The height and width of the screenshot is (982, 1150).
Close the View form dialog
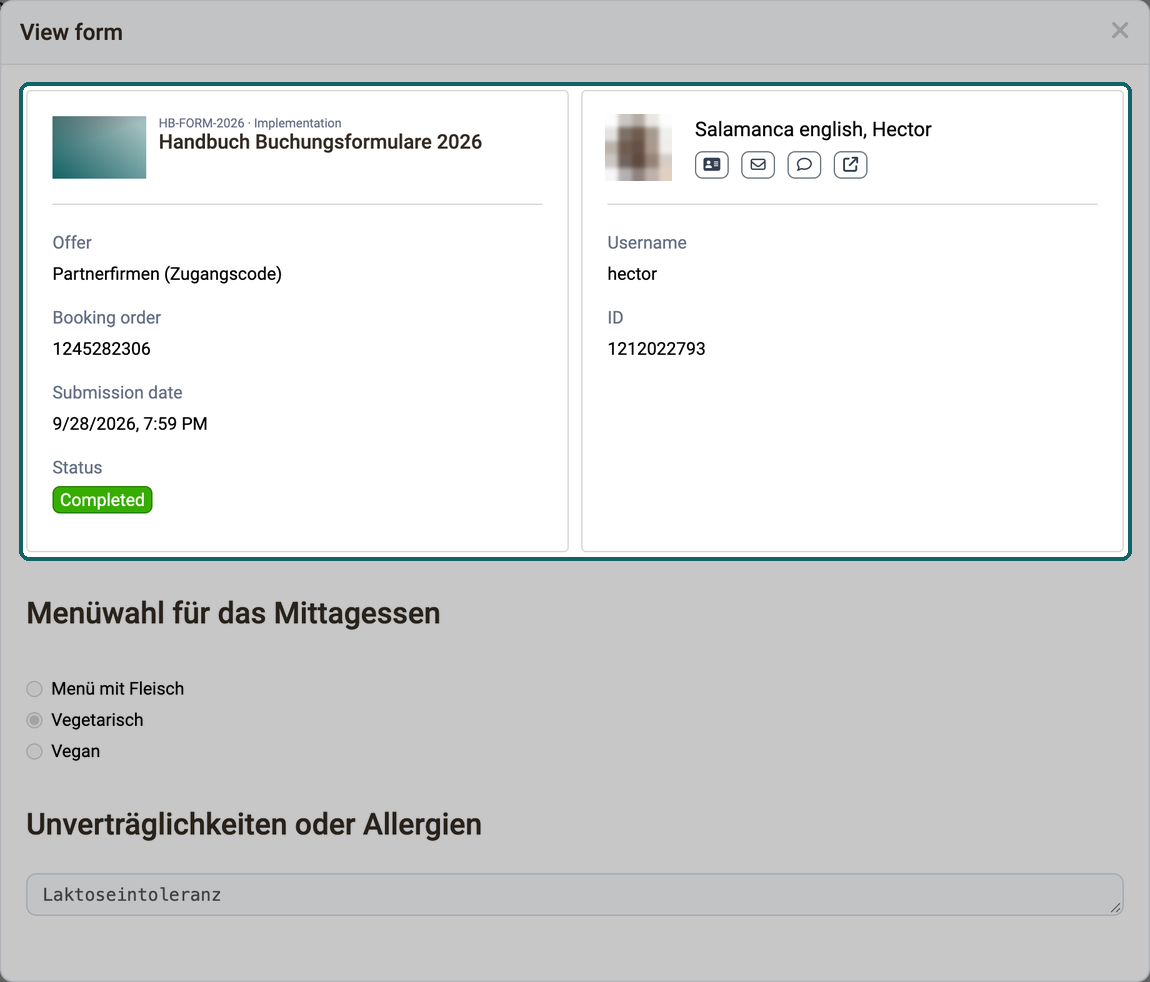coord(1119,31)
